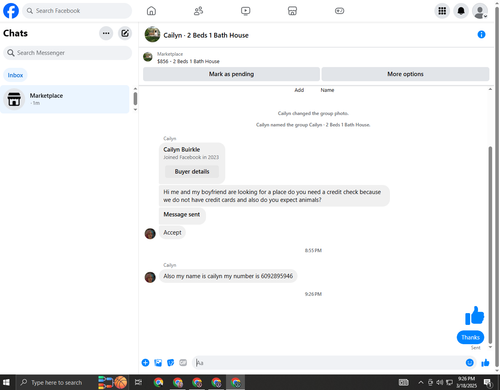This screenshot has height=390, width=500.
Task: Show hidden system tray icons
Action: click(421, 382)
